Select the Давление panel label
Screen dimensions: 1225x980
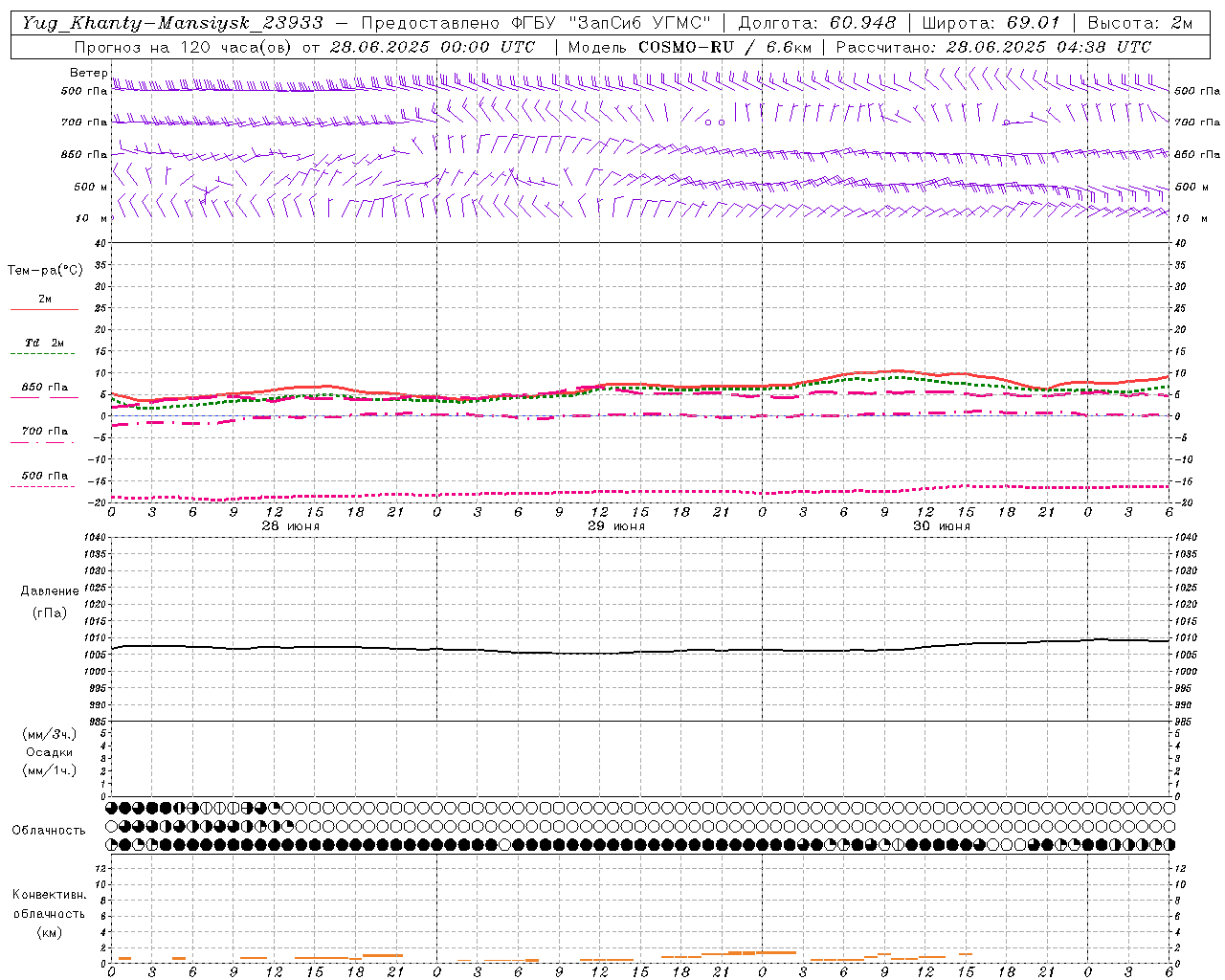50,591
